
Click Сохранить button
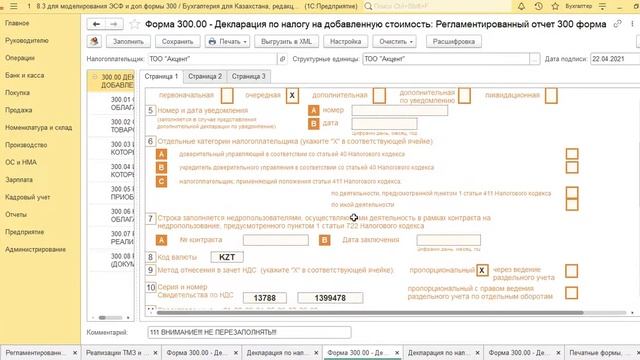tap(177, 41)
